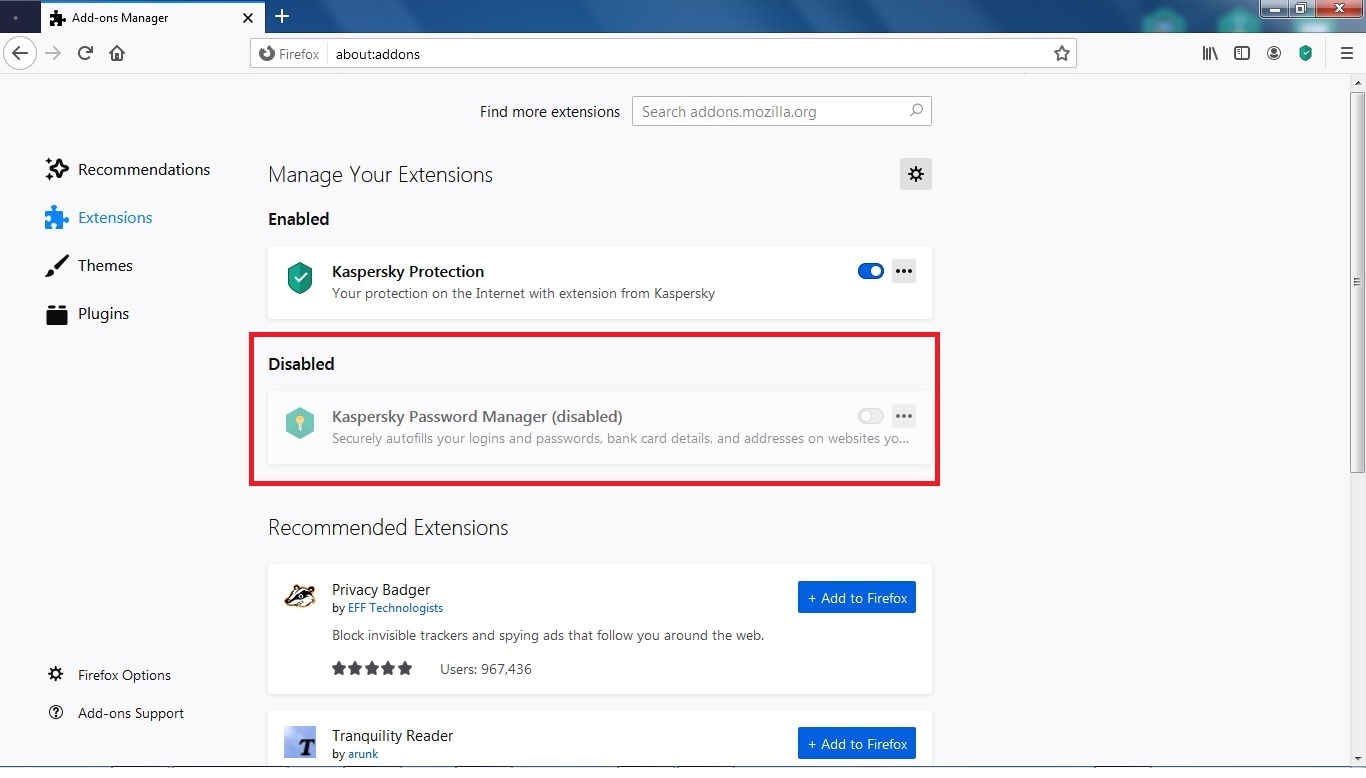
Task: Click the browser Back arrow button
Action: 20,53
